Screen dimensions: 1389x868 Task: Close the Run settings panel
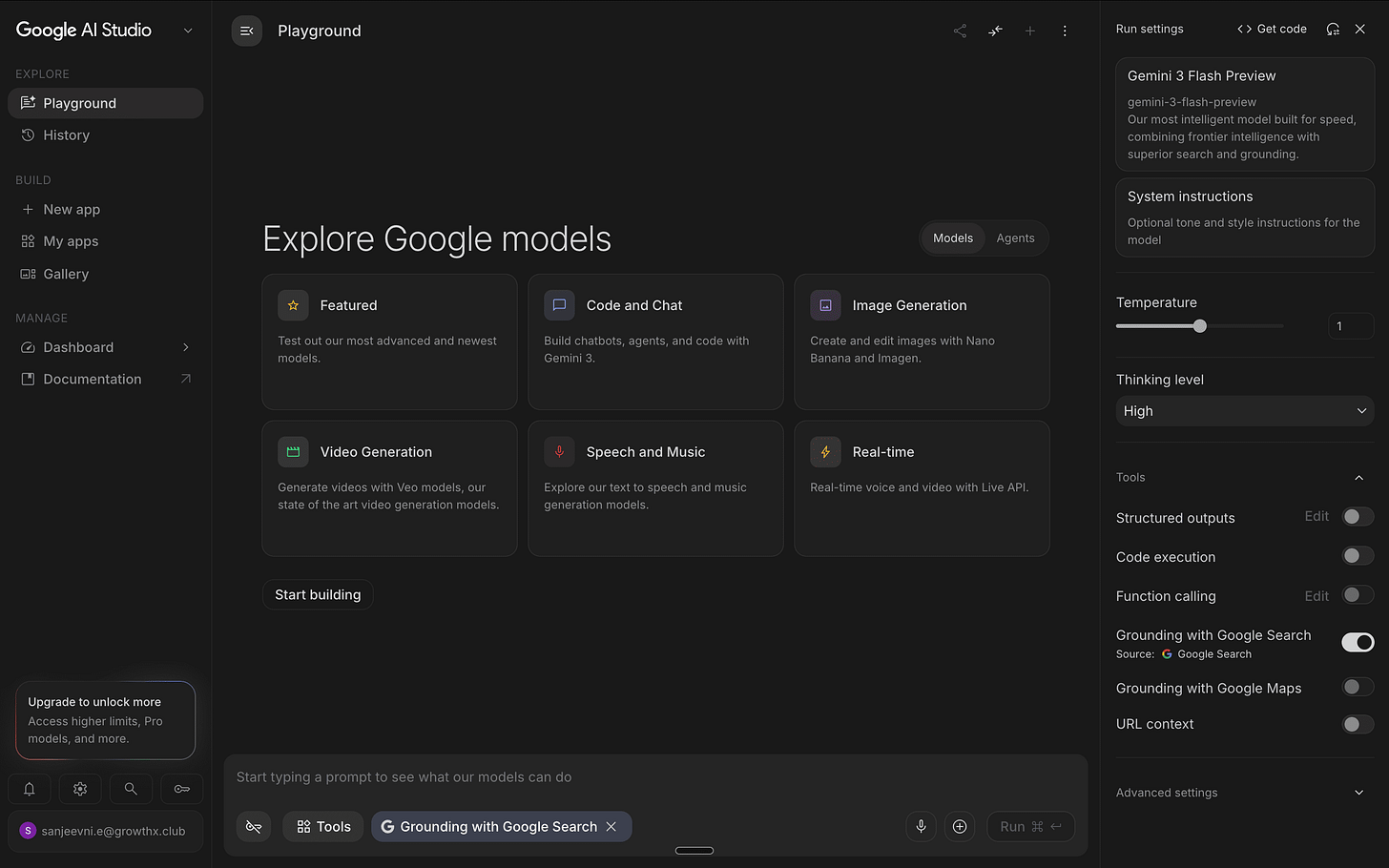click(1360, 29)
